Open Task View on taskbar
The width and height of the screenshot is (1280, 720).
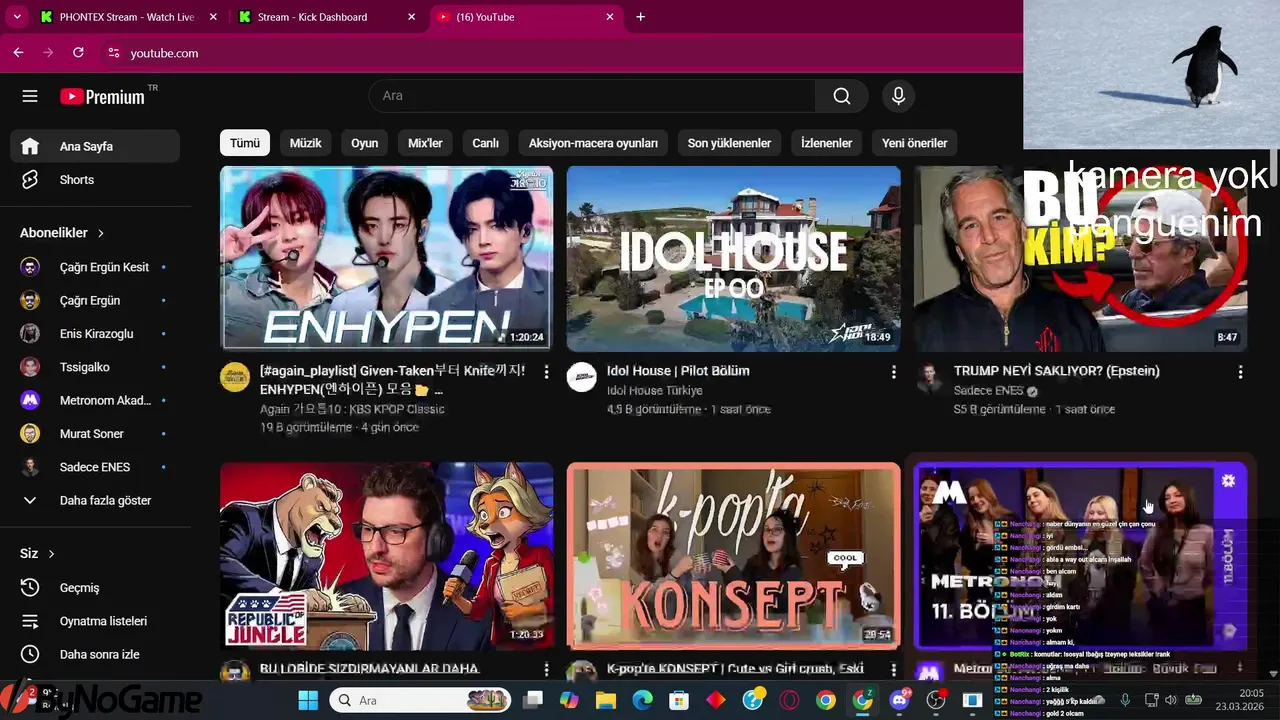(533, 700)
